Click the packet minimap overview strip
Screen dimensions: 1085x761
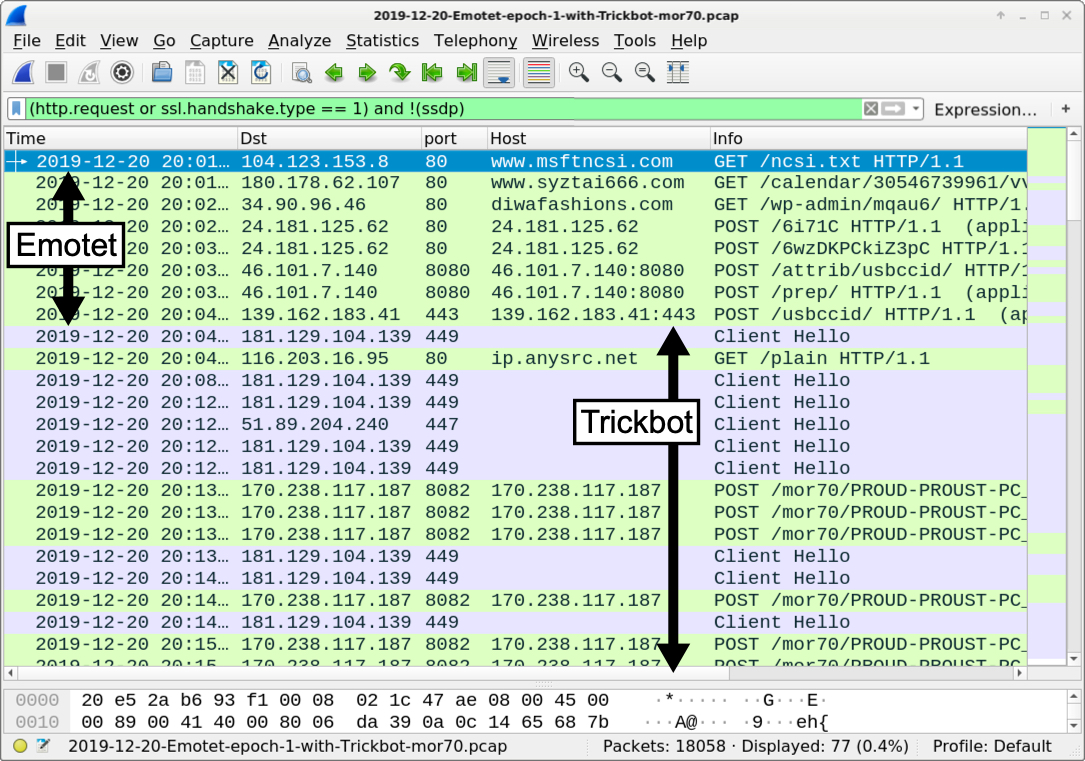(1046, 394)
